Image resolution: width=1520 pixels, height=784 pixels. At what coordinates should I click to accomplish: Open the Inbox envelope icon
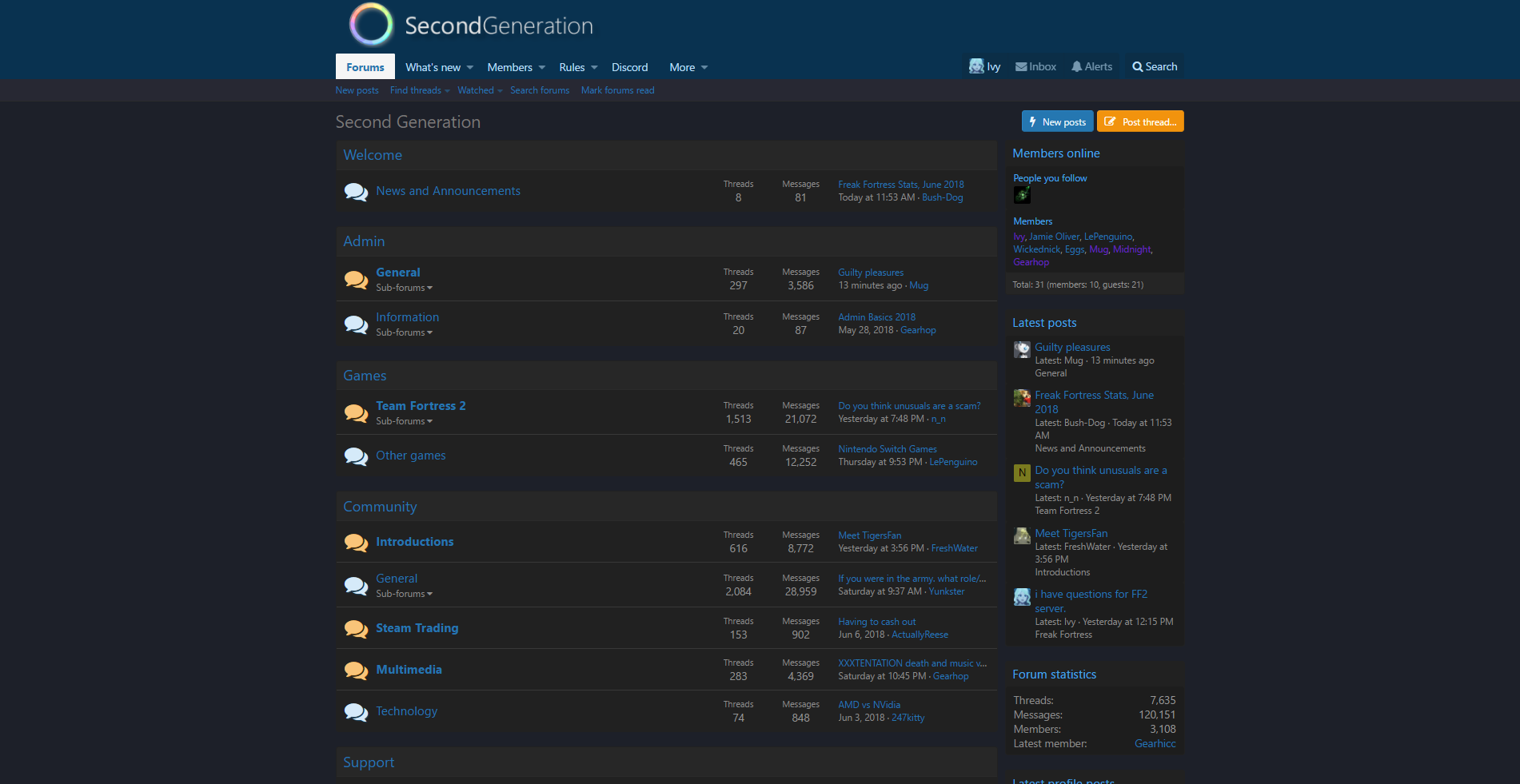[1021, 67]
